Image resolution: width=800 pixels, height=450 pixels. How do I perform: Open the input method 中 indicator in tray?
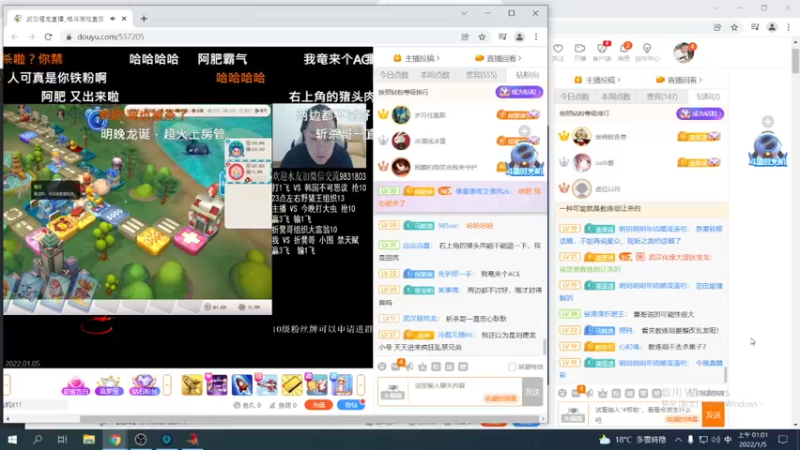point(728,439)
